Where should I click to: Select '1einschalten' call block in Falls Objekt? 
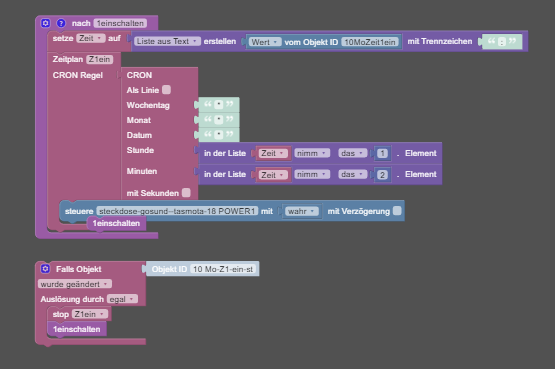click(76, 329)
